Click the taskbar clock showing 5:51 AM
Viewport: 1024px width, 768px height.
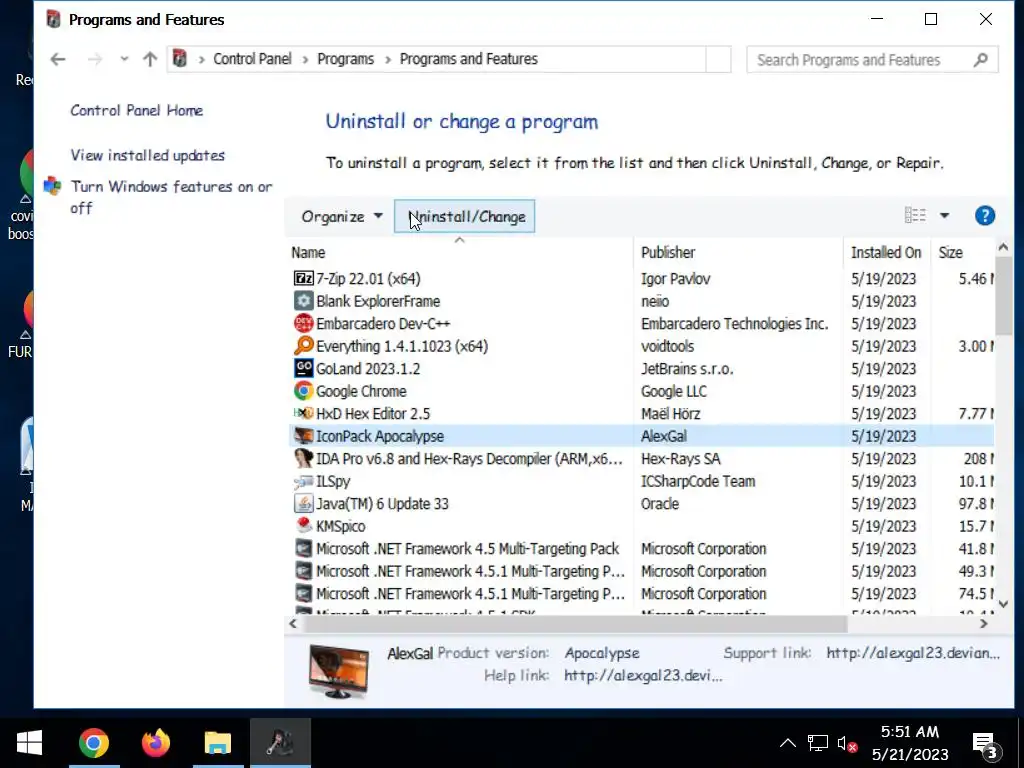pyautogui.click(x=910, y=743)
